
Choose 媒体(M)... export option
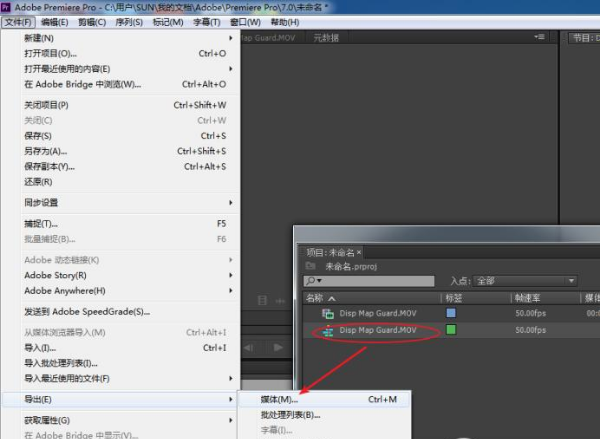click(325, 400)
